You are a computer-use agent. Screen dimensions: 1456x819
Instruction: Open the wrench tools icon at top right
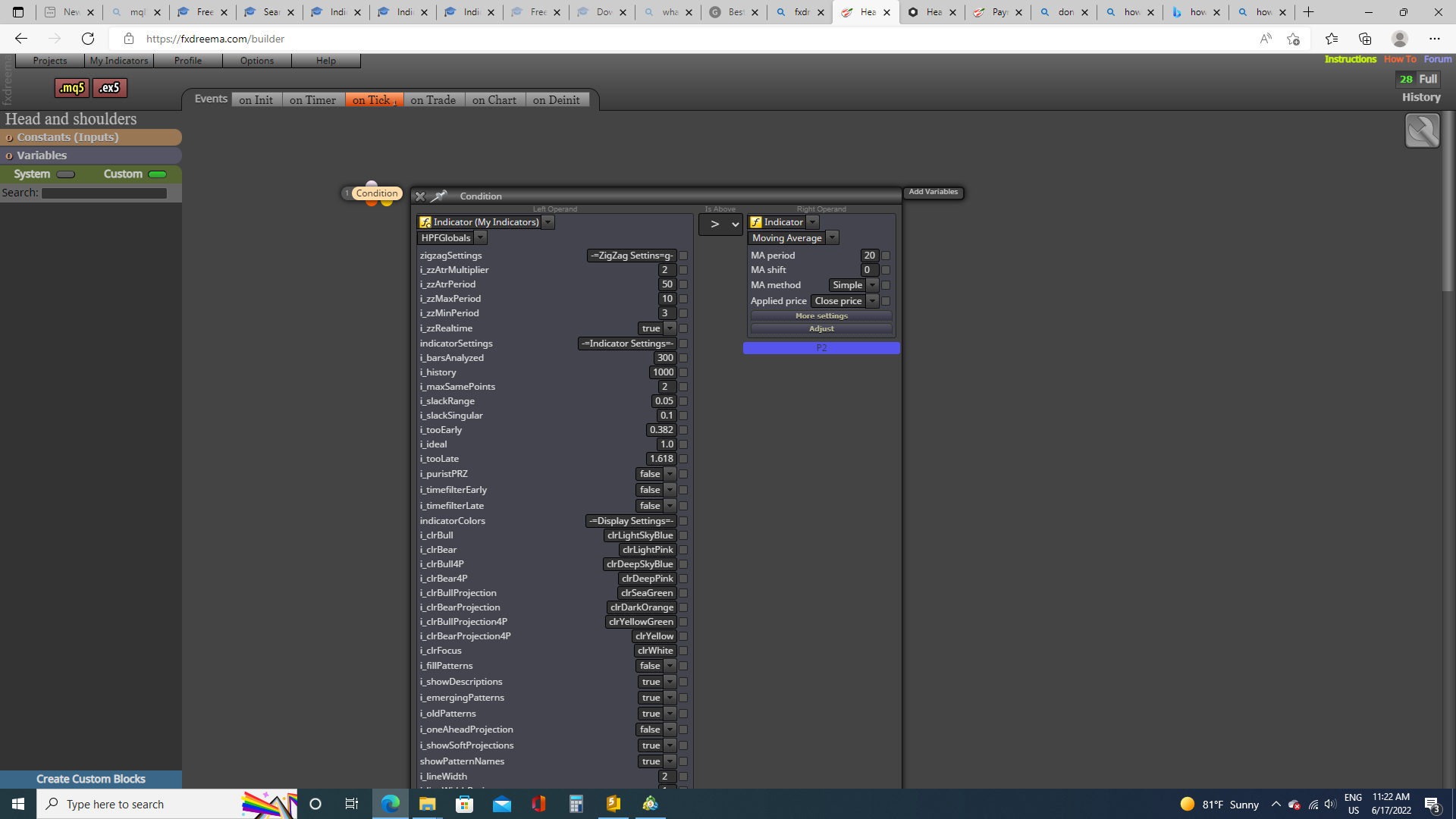pos(1422,130)
